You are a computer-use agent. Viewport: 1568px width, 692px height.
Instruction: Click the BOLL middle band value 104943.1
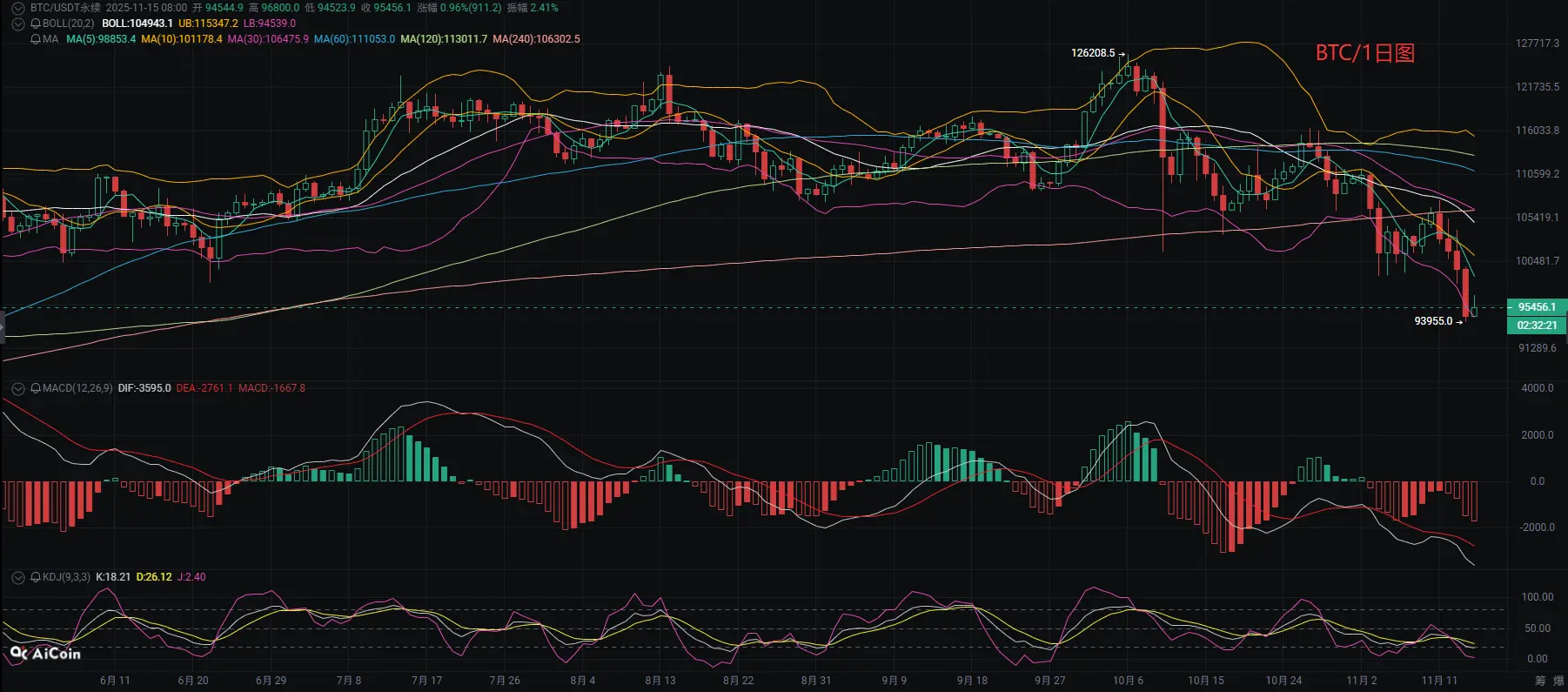[137, 24]
